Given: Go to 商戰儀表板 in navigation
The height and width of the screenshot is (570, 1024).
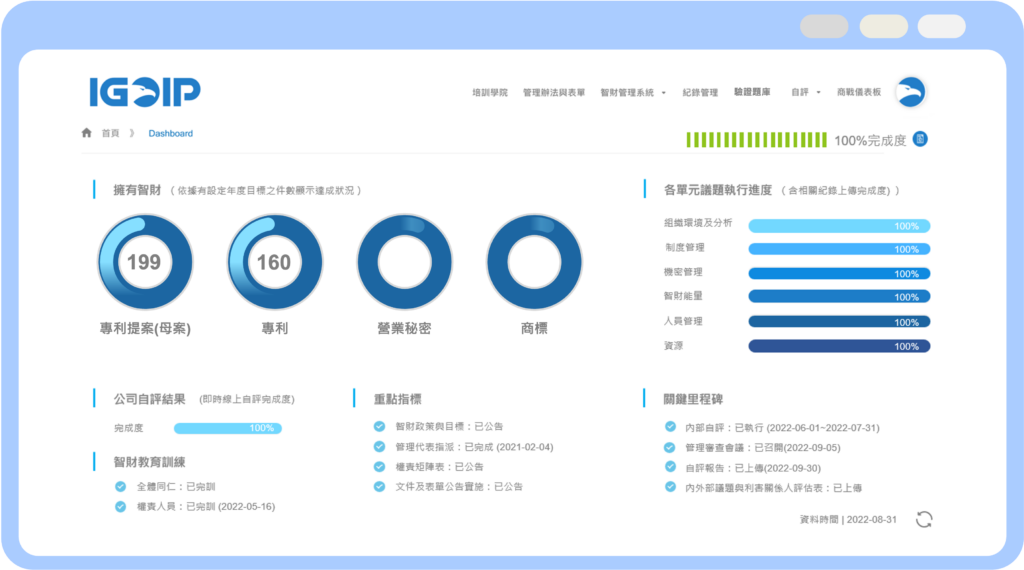Looking at the screenshot, I should (x=858, y=92).
